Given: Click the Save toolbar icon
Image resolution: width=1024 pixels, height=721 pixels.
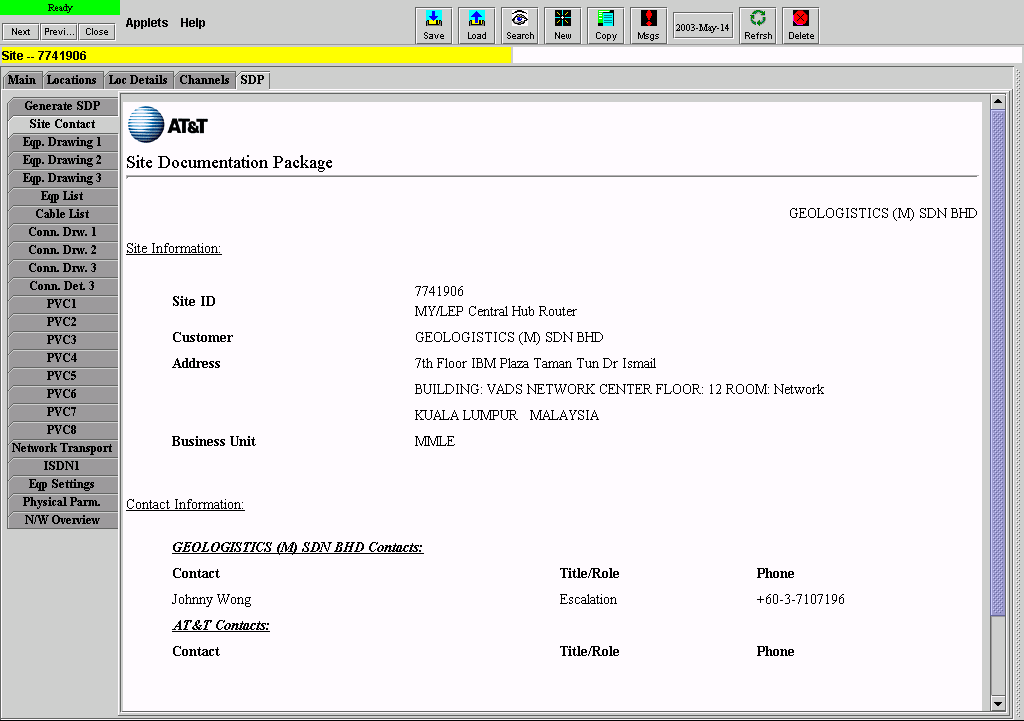Looking at the screenshot, I should click(x=434, y=25).
